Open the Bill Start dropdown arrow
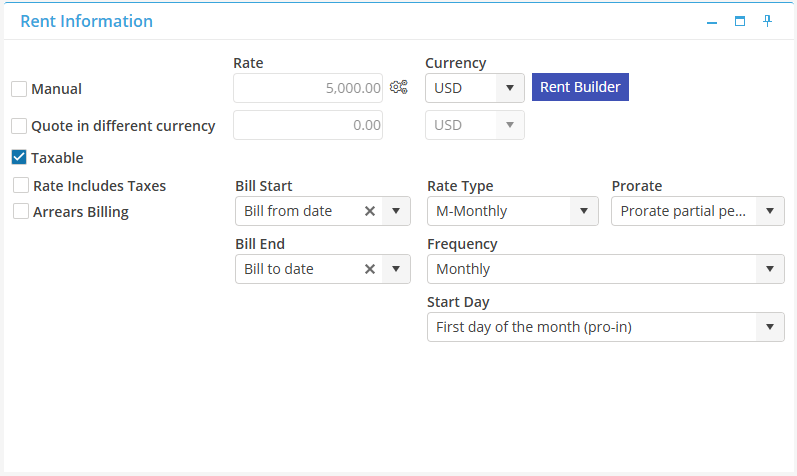The height and width of the screenshot is (476, 797). 396,211
